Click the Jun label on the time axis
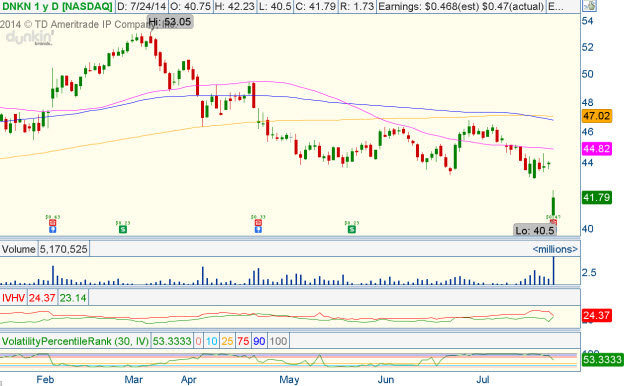Screen dimensions: 625x386 pyautogui.click(x=385, y=379)
